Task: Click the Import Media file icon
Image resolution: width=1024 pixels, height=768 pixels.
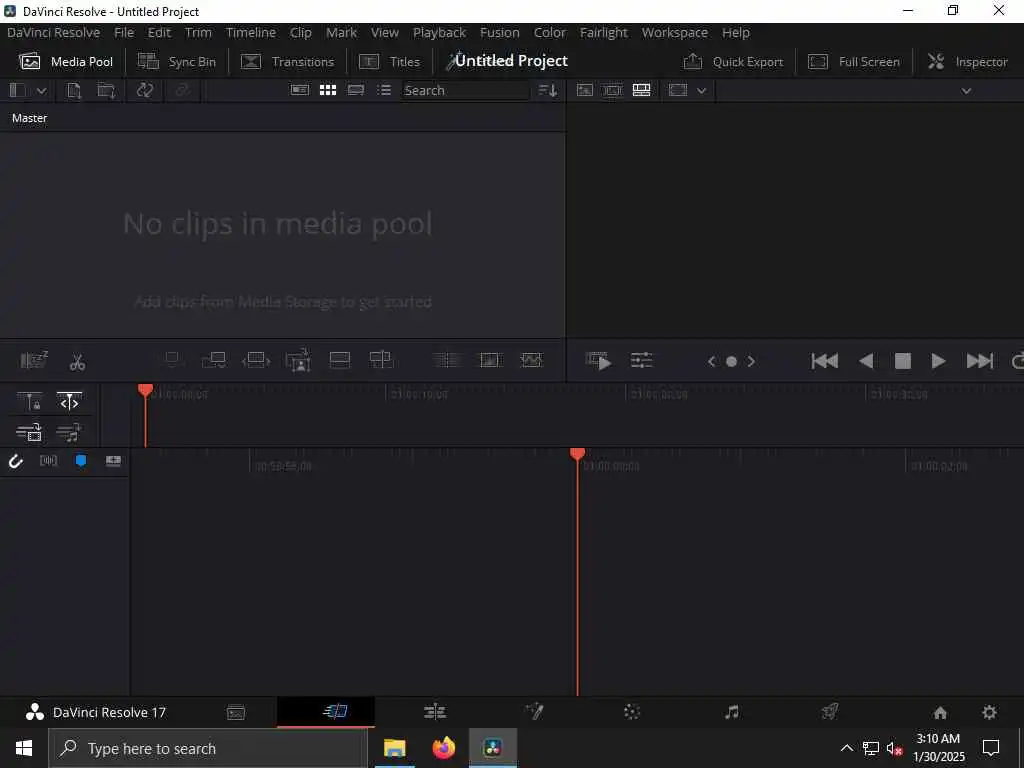Action: tap(74, 91)
